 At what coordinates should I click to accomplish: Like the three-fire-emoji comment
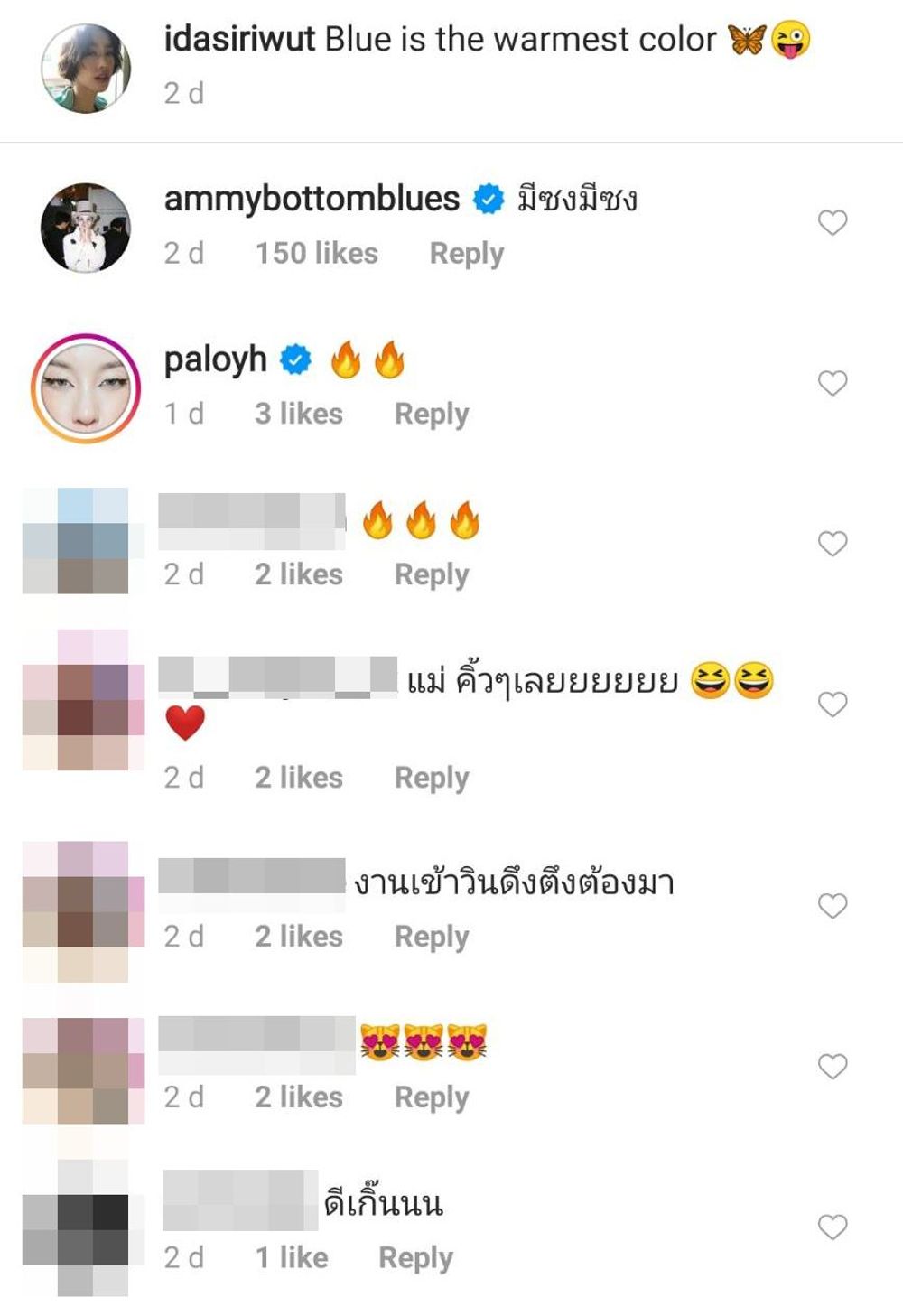pos(832,544)
